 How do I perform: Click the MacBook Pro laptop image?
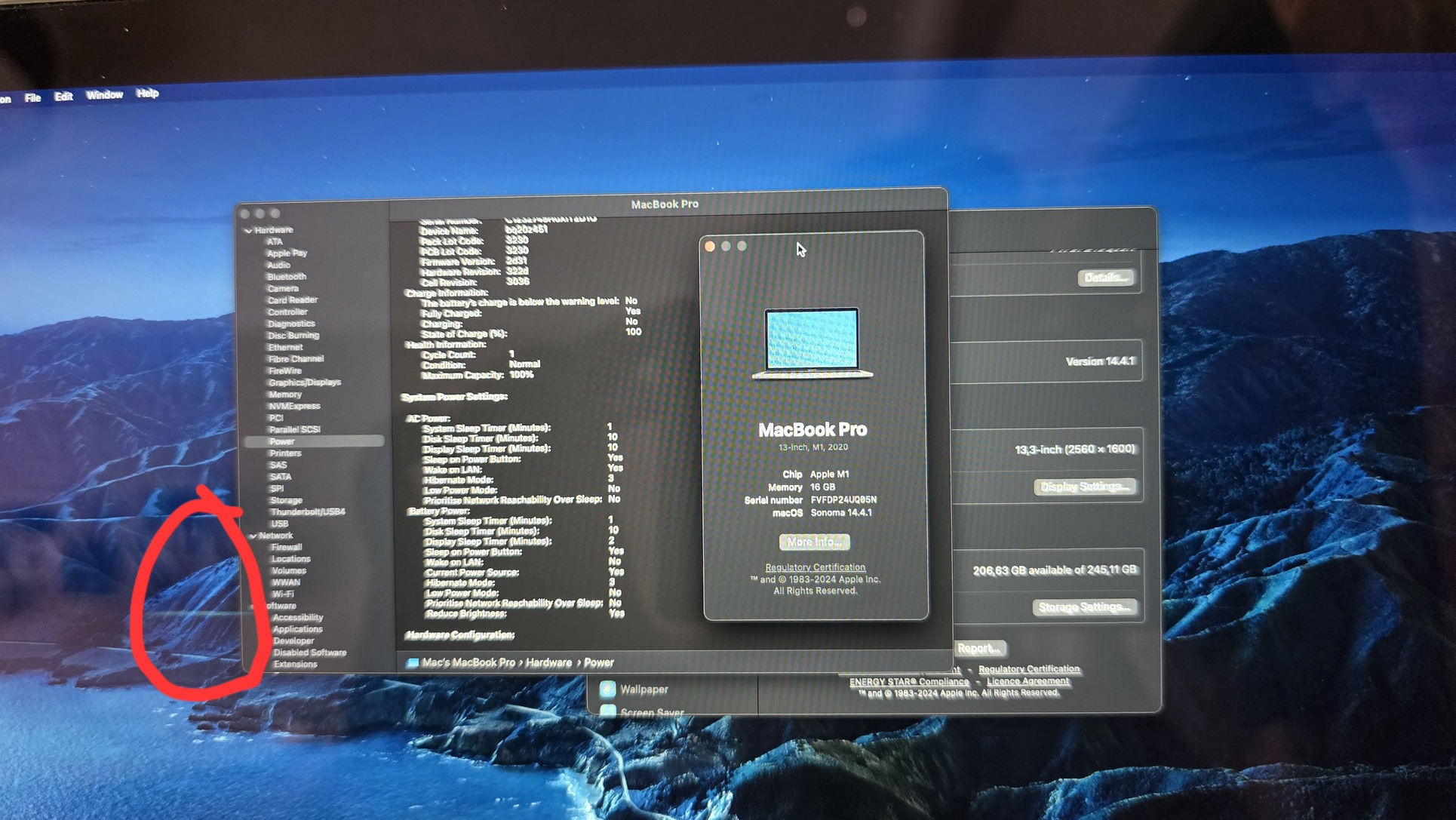[812, 341]
